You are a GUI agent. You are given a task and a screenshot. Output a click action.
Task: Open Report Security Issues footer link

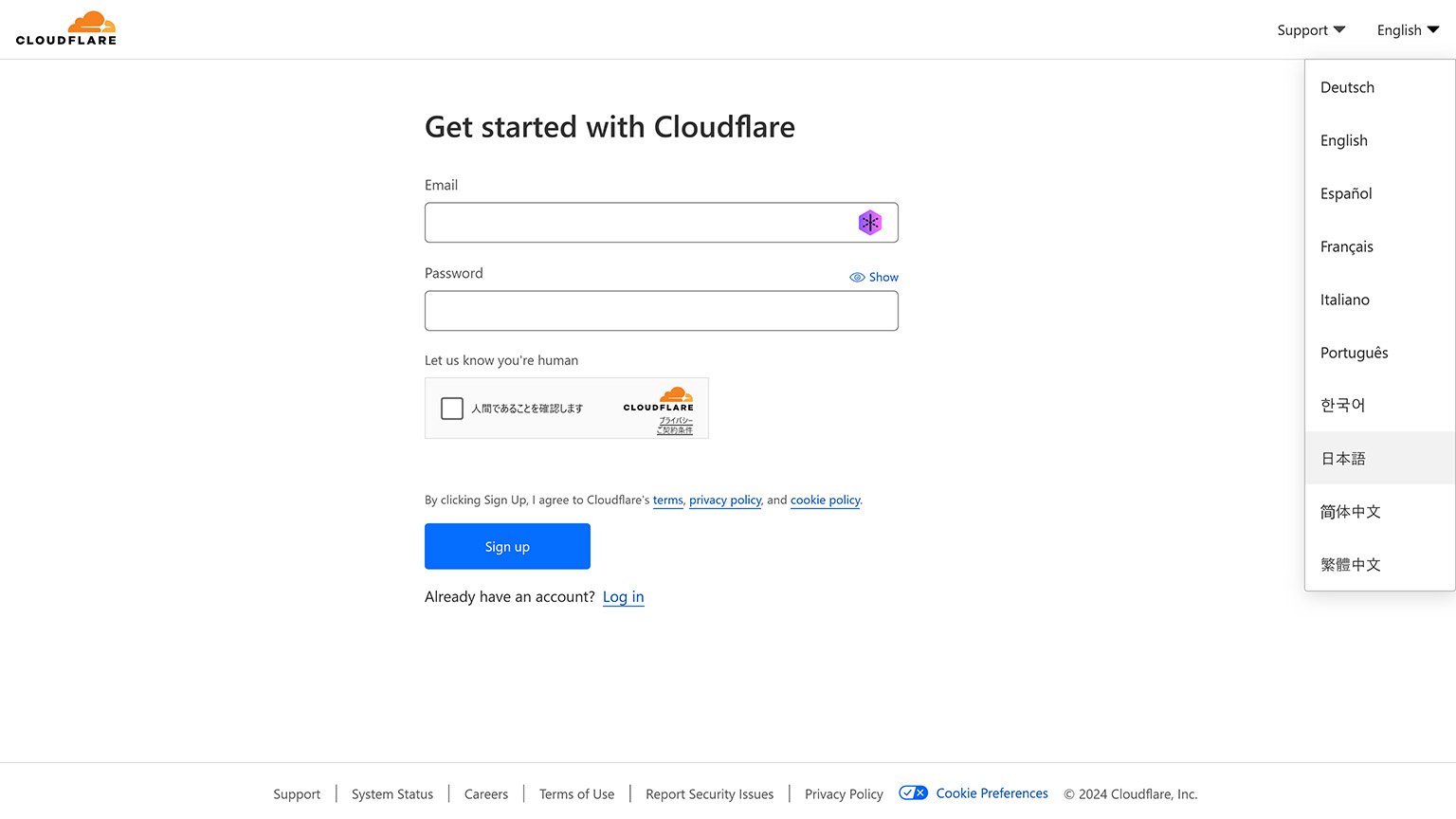tap(709, 794)
